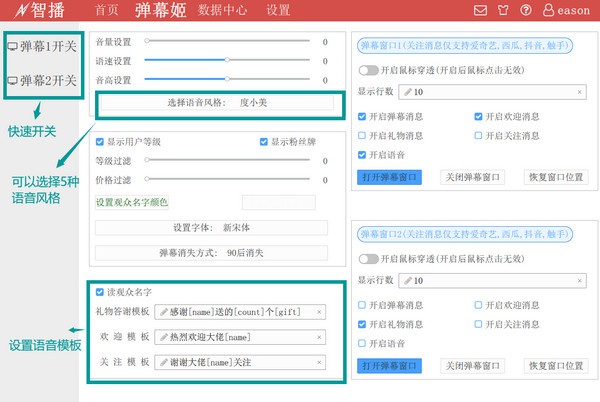Click the monitor icon for 弹幕1开关
The width and height of the screenshot is (600, 402).
pos(12,46)
